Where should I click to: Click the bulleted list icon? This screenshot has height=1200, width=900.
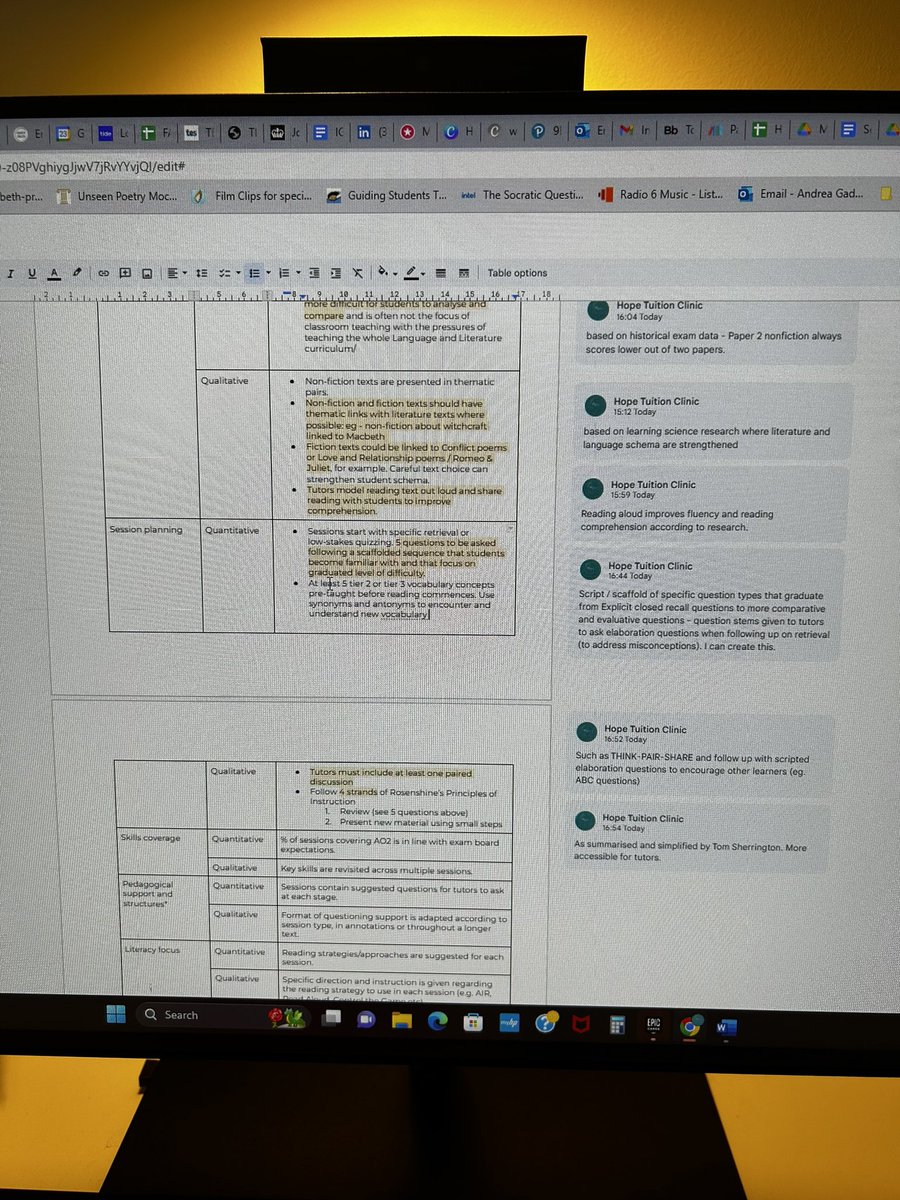coord(254,272)
